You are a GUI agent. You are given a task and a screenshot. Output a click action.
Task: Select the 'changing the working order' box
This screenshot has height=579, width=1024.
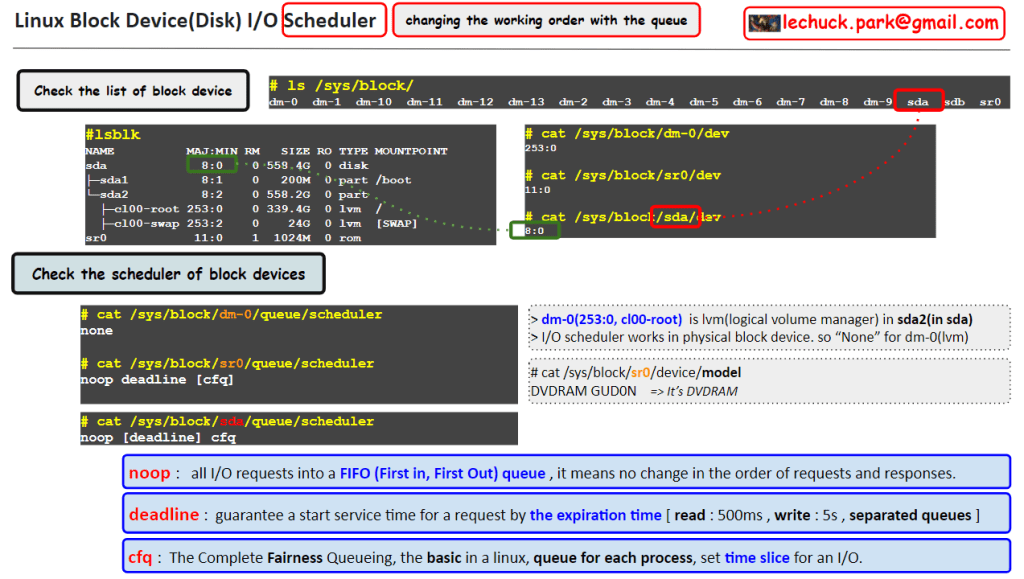546,20
